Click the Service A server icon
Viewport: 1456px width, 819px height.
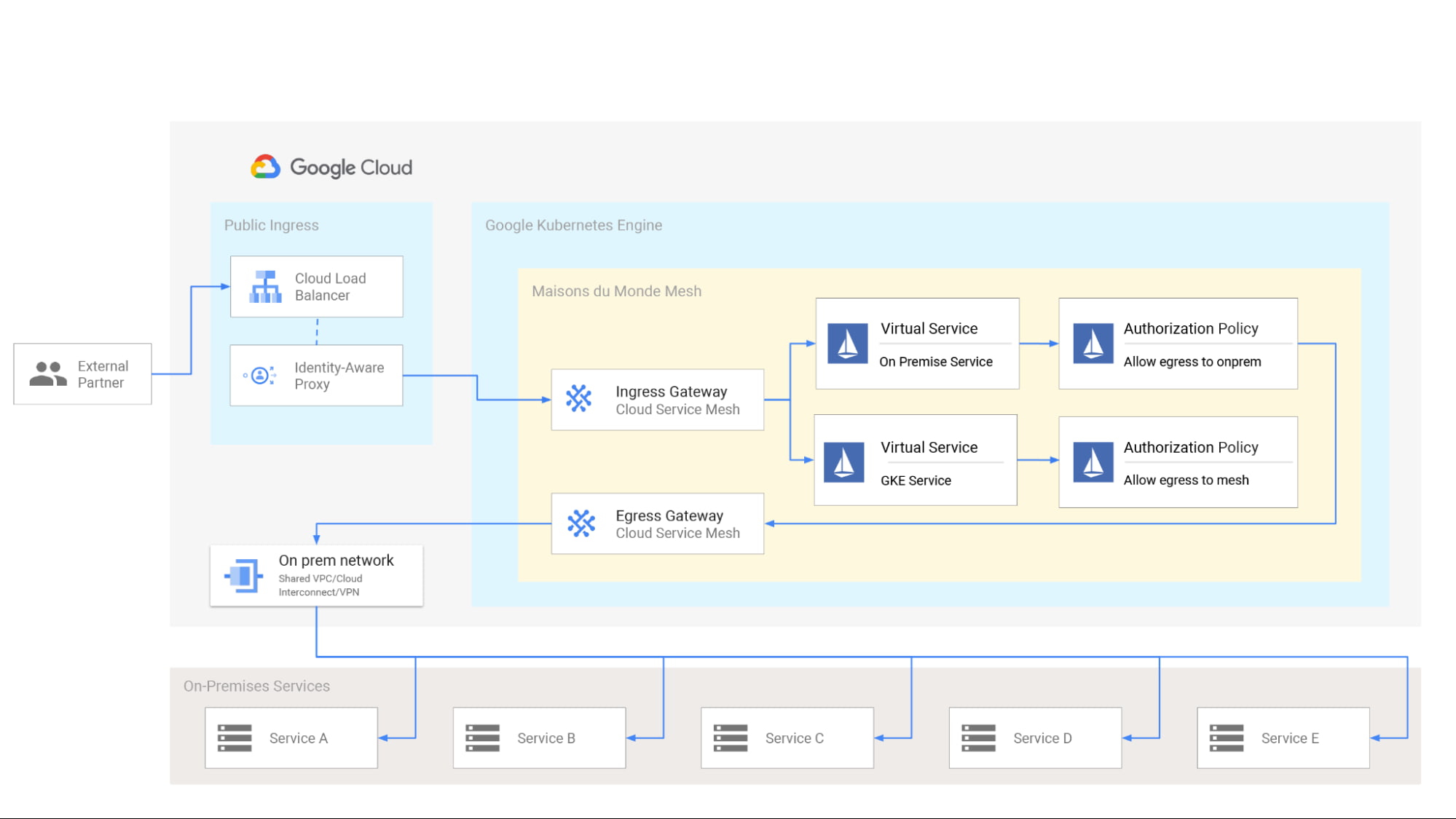[x=235, y=738]
